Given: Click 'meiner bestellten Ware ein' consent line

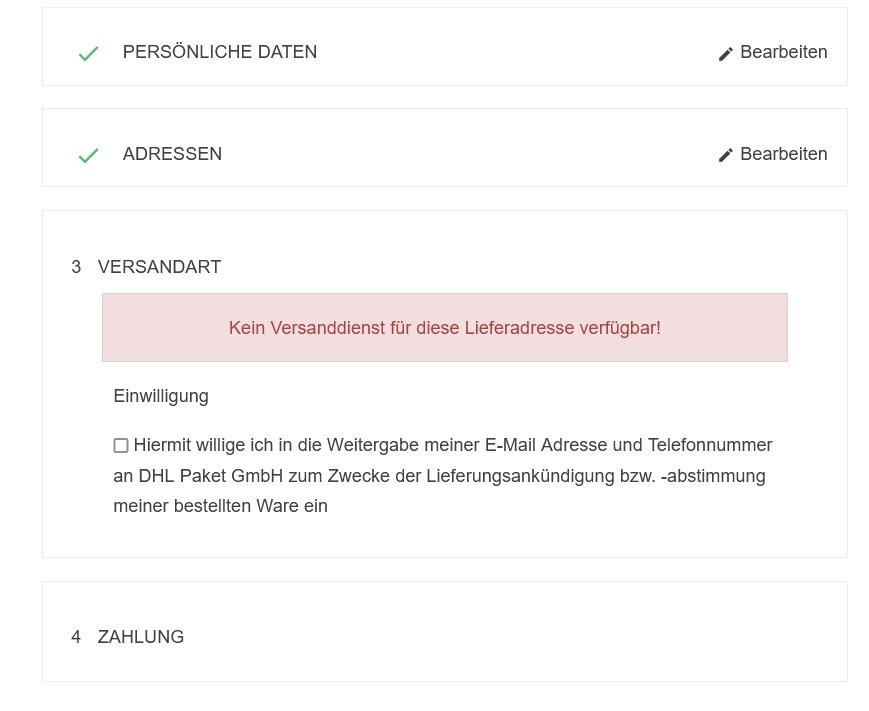Looking at the screenshot, I should pos(220,506).
